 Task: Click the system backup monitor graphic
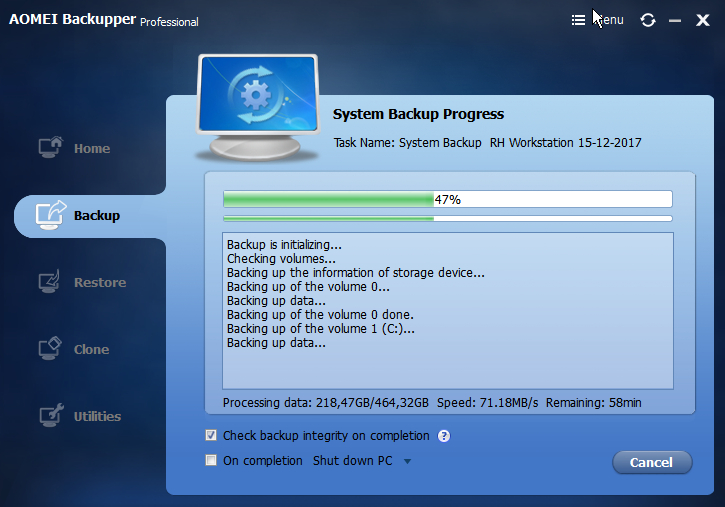point(258,108)
